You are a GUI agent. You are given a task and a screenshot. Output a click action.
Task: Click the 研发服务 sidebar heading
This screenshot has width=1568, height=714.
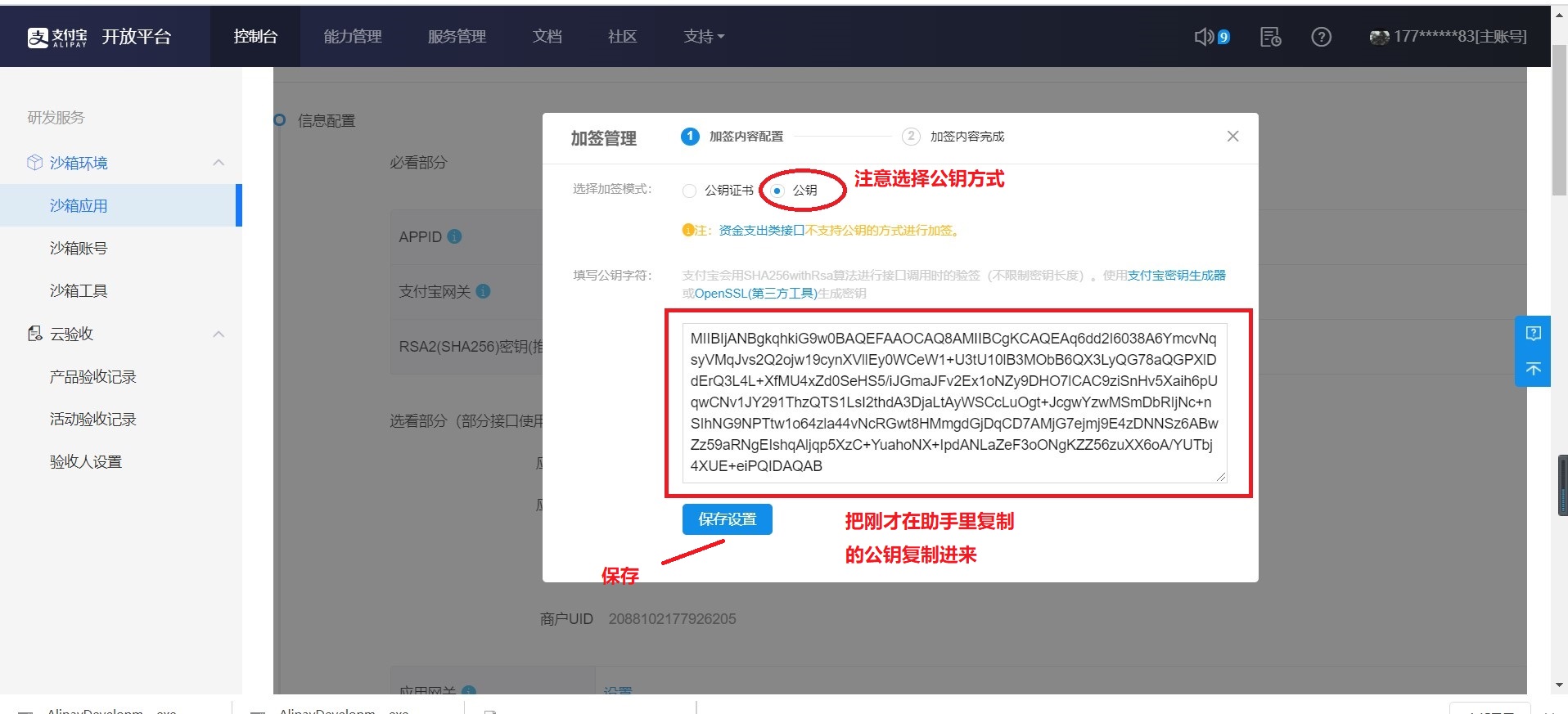(56, 118)
